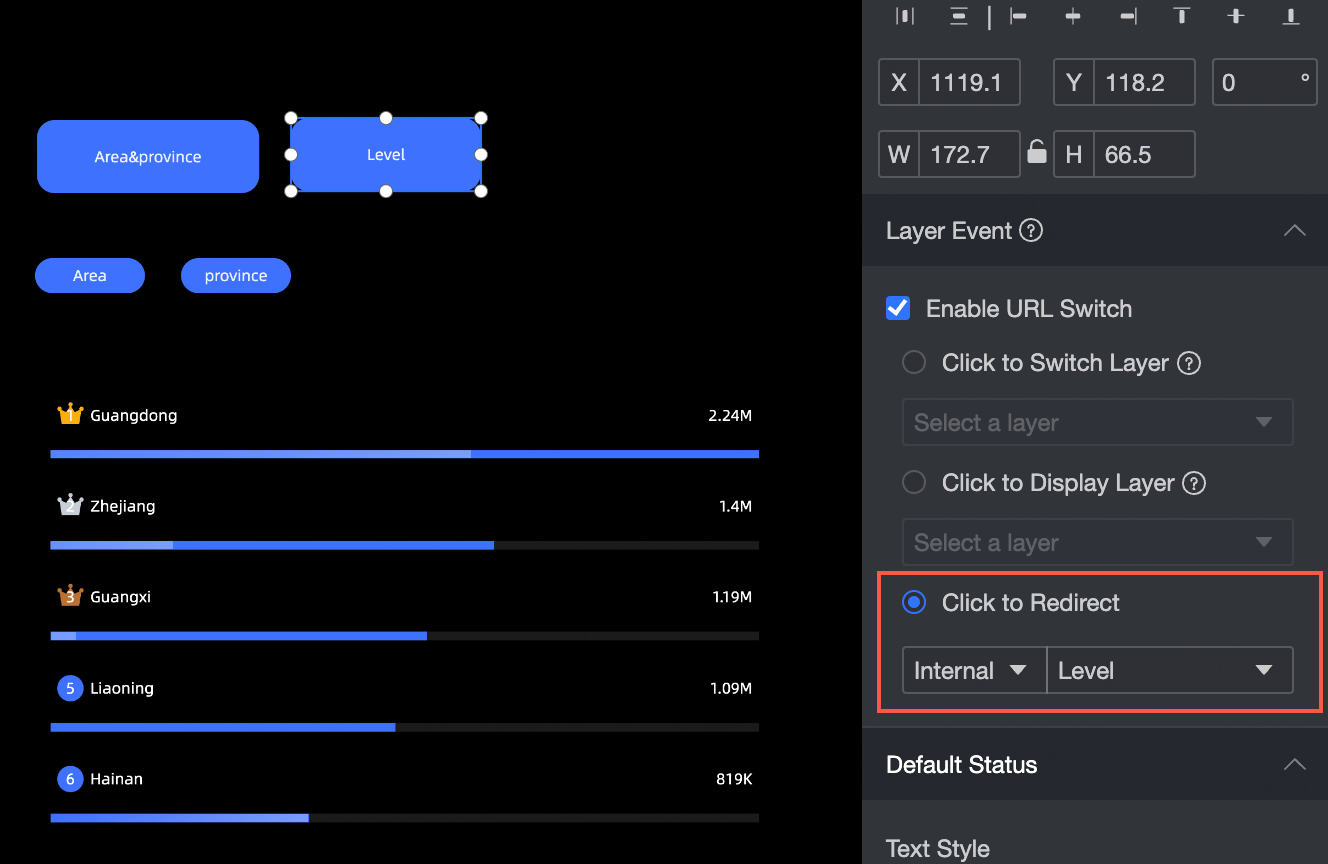The height and width of the screenshot is (864, 1328).
Task: Align selection to horizontal center
Action: (x=1073, y=16)
